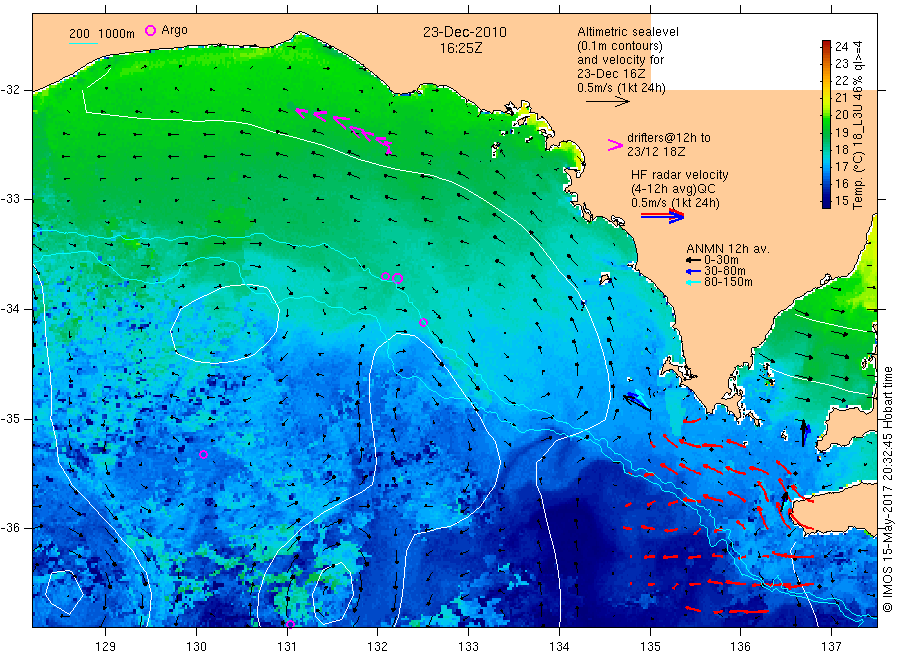The image size is (900, 660).
Task: Click the longitude label 134
Action: (559, 646)
